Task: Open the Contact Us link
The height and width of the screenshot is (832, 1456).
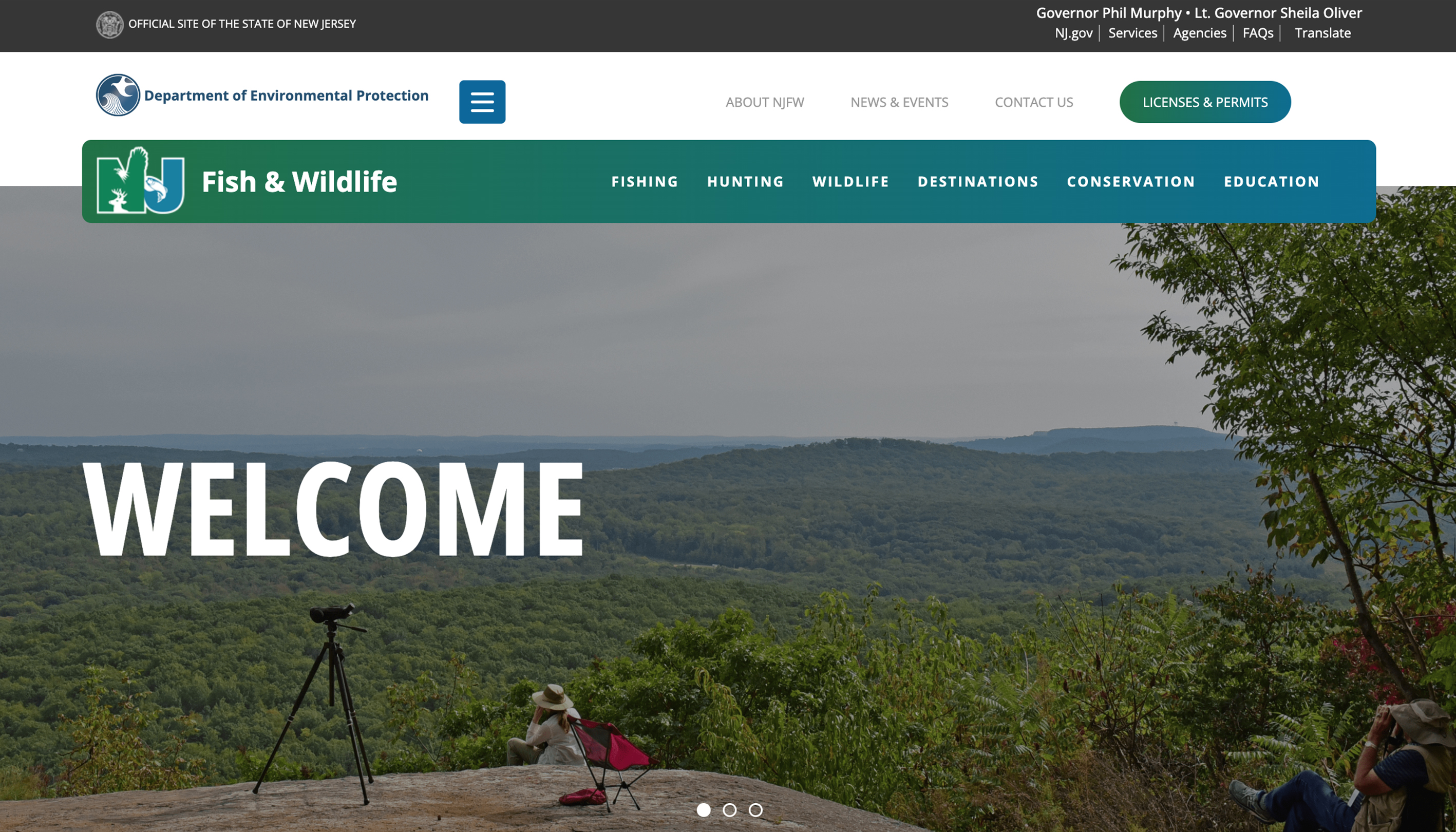Action: click(x=1034, y=102)
